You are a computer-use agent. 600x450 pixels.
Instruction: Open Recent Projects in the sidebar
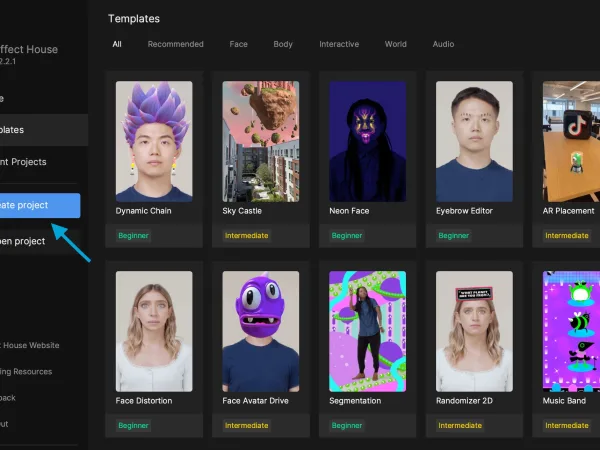[x=23, y=162]
